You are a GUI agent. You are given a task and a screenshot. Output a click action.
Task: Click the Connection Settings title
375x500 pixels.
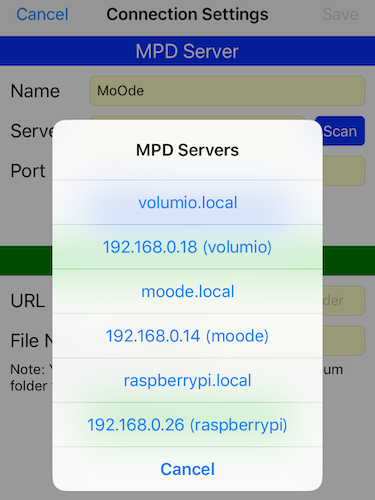187,14
